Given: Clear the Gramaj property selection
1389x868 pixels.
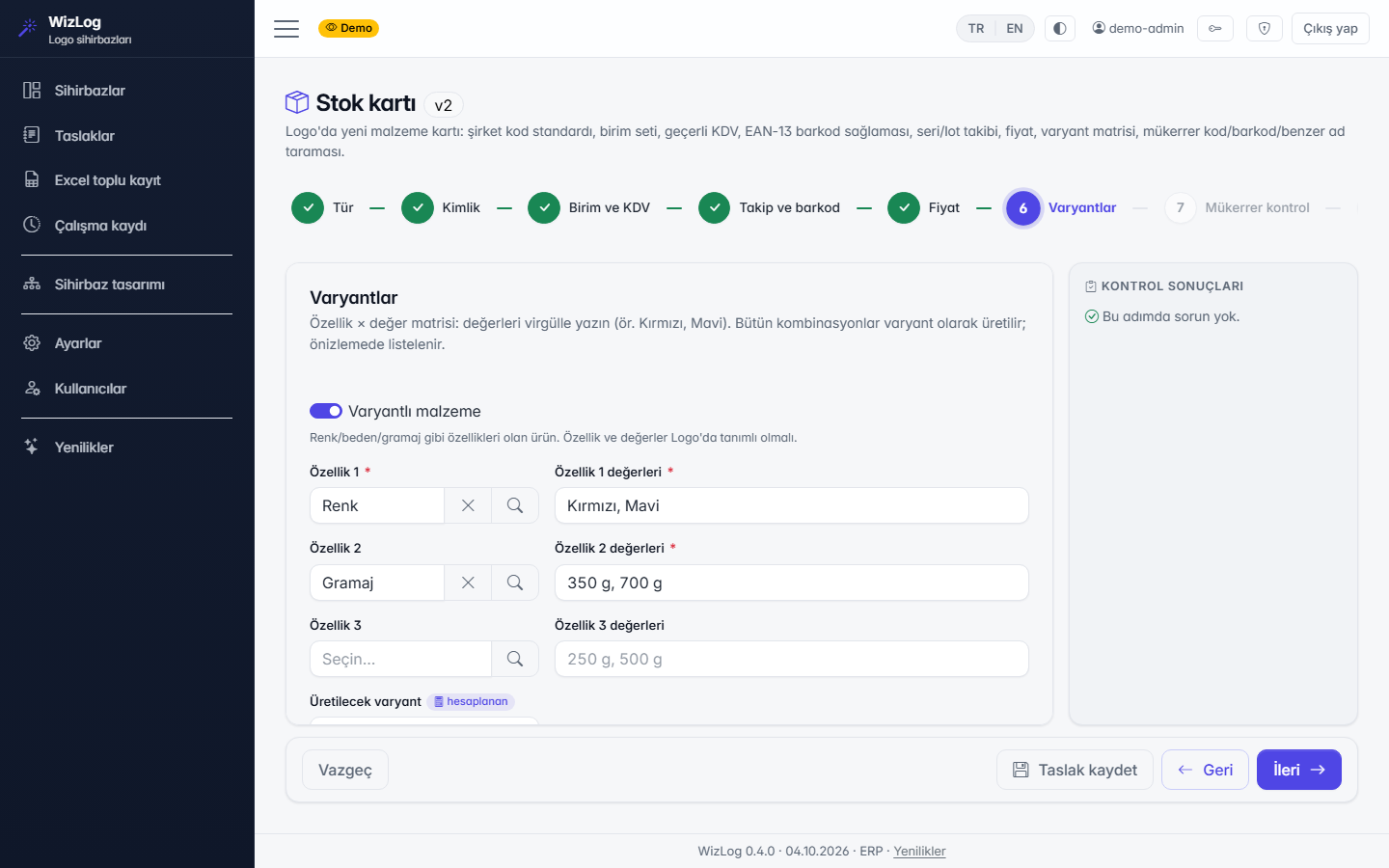Looking at the screenshot, I should 468,583.
